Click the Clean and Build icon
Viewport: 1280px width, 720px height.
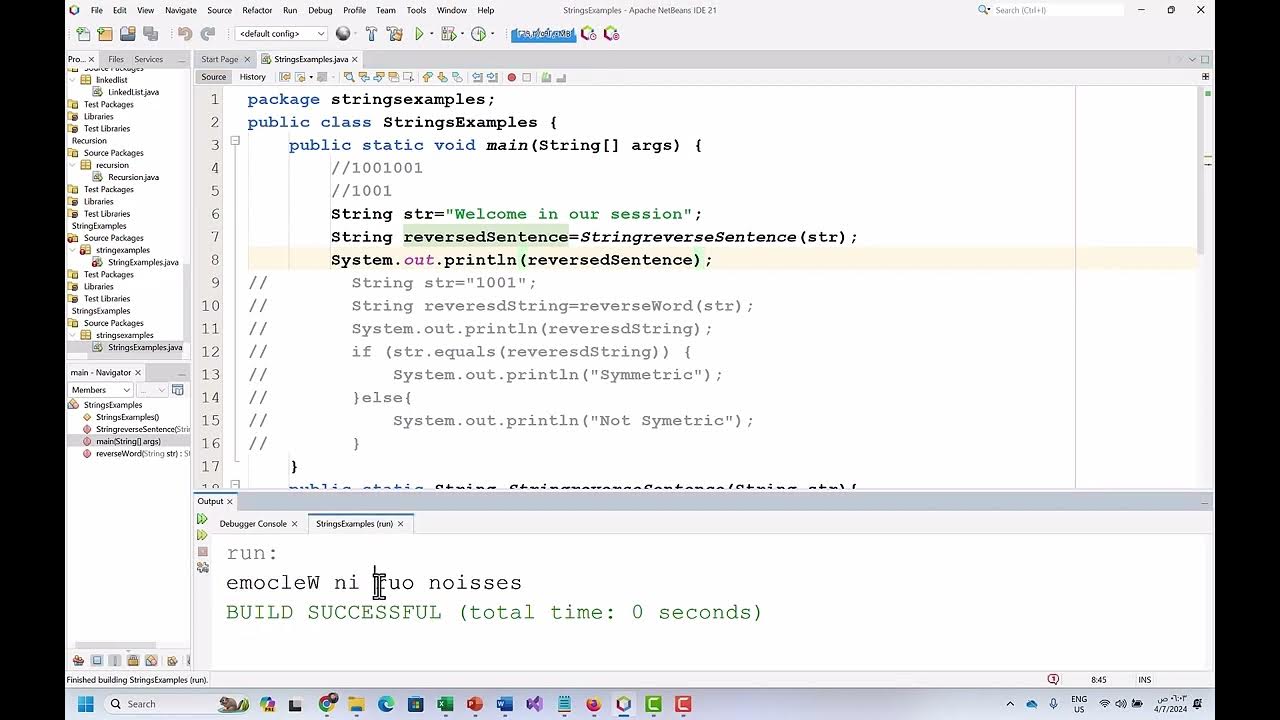[x=394, y=34]
